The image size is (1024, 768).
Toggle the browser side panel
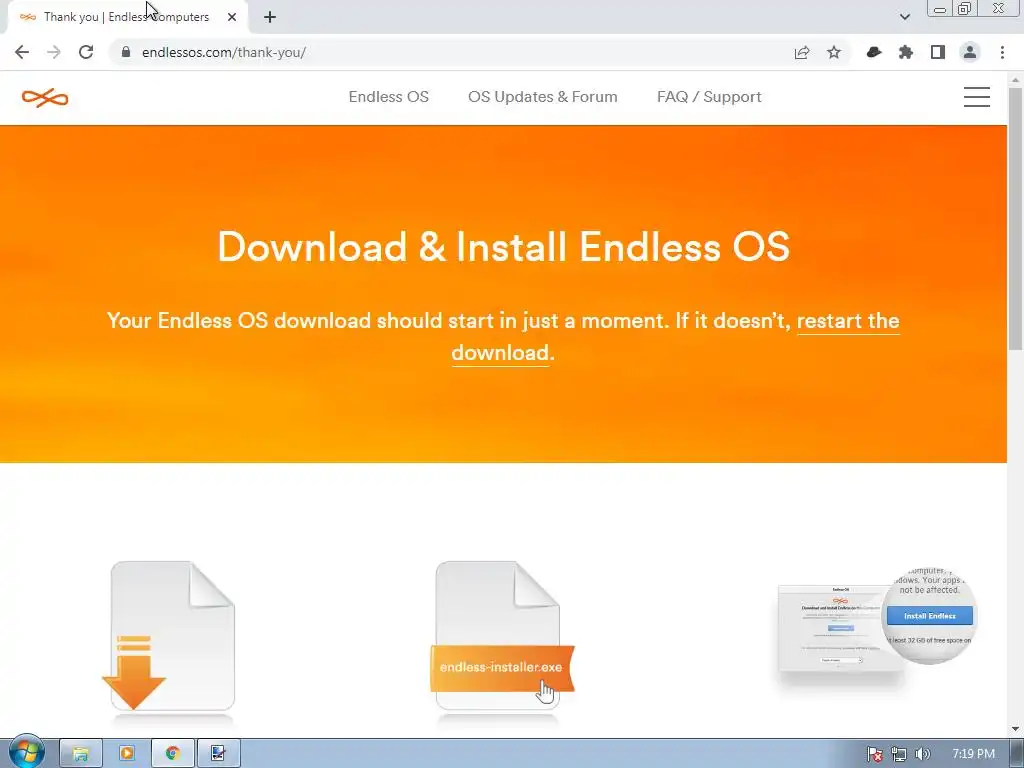pyautogui.click(x=938, y=52)
